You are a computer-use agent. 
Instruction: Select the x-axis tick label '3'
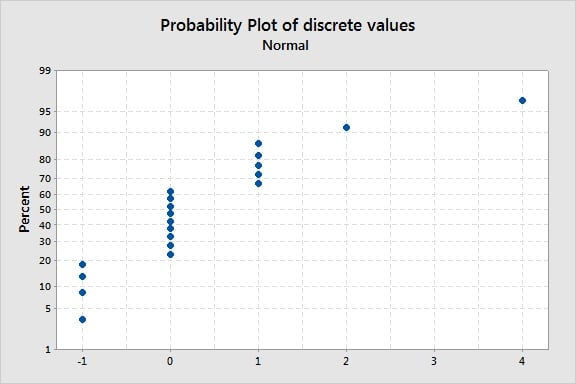point(434,361)
